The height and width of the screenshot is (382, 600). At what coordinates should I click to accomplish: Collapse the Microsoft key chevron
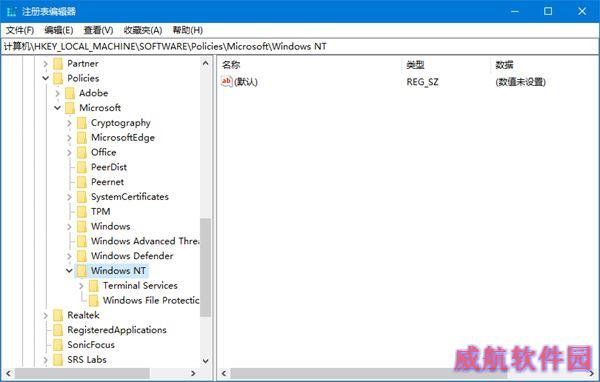[57, 108]
